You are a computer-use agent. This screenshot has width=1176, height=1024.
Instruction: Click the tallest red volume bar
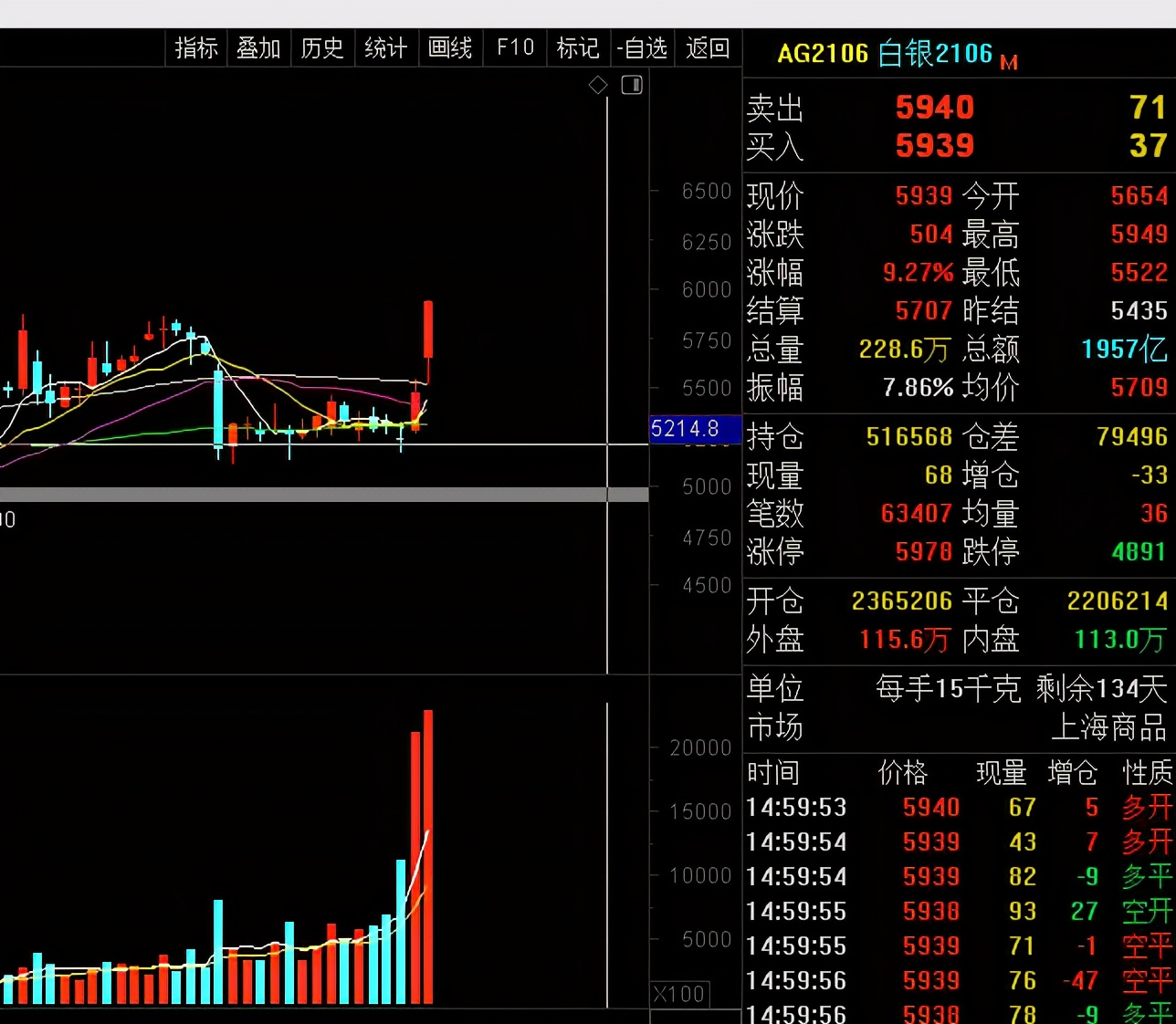tap(428, 856)
